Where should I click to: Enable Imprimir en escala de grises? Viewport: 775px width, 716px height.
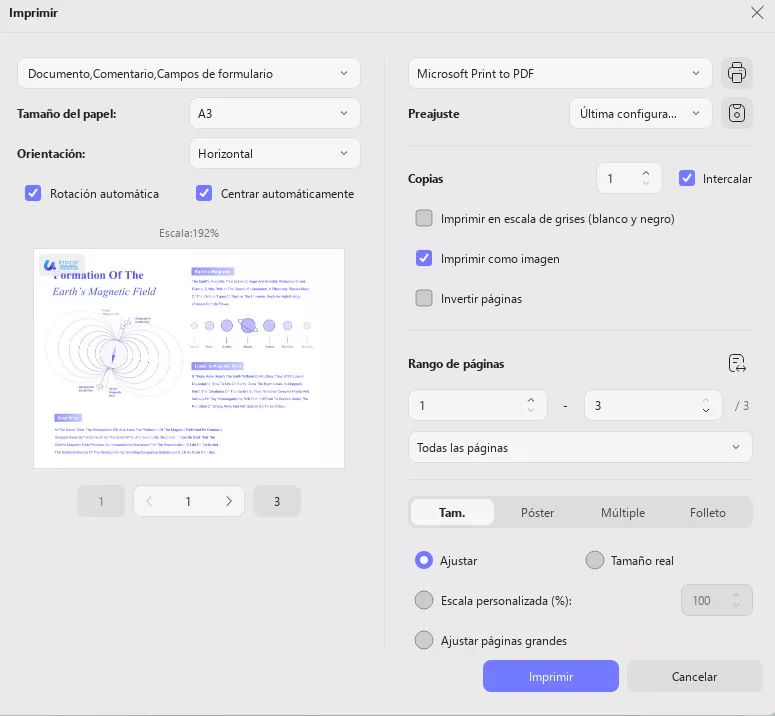coord(424,218)
